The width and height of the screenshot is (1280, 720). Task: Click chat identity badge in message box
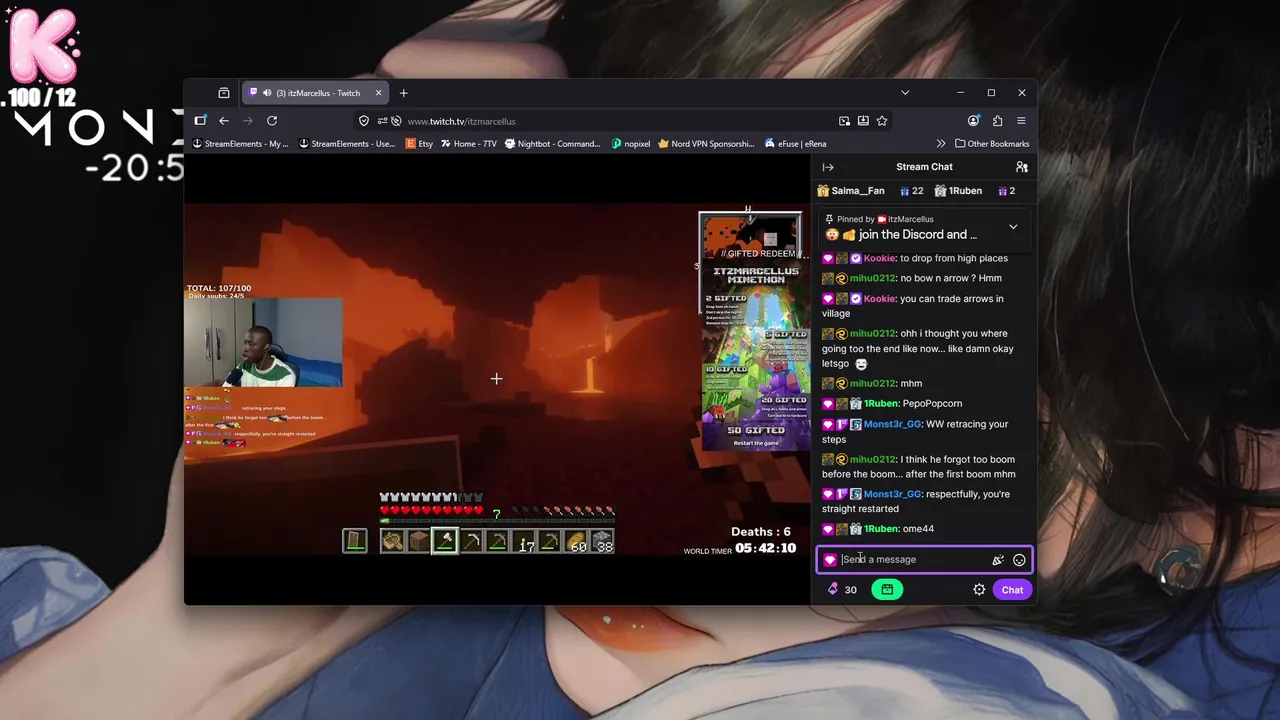(830, 560)
